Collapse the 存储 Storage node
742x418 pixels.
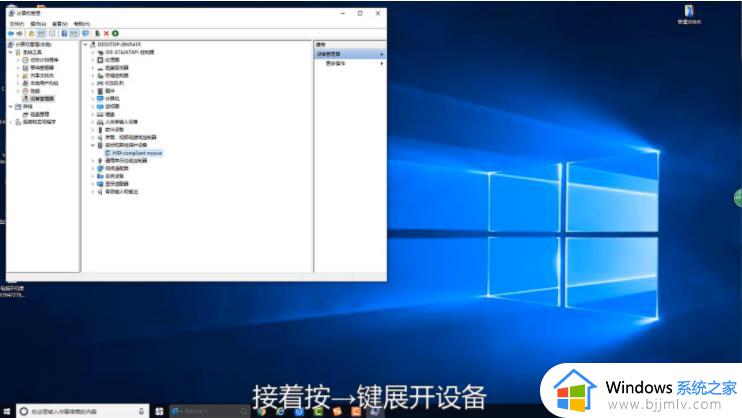[x=10, y=107]
